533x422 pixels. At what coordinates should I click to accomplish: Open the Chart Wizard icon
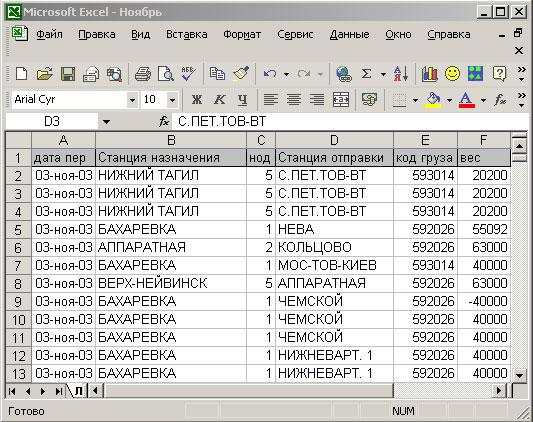pos(429,73)
